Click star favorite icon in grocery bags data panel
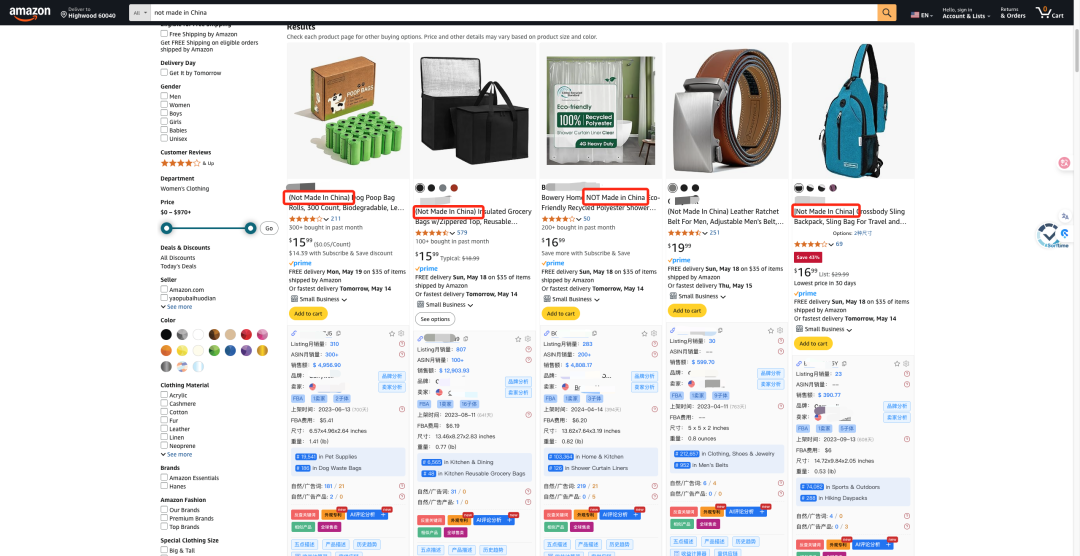This screenshot has height=556, width=1080. point(518,339)
